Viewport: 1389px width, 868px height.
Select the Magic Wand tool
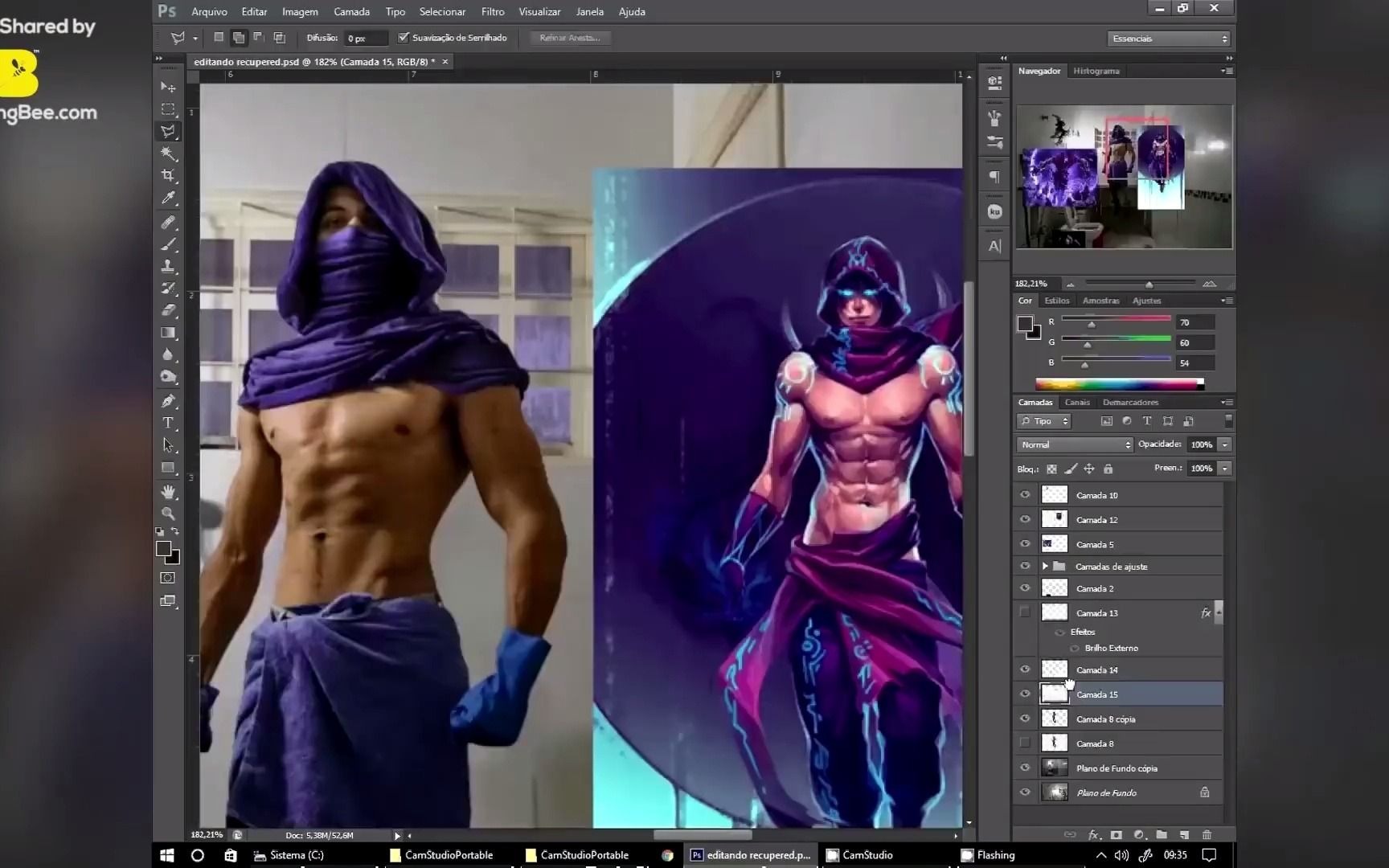click(168, 154)
